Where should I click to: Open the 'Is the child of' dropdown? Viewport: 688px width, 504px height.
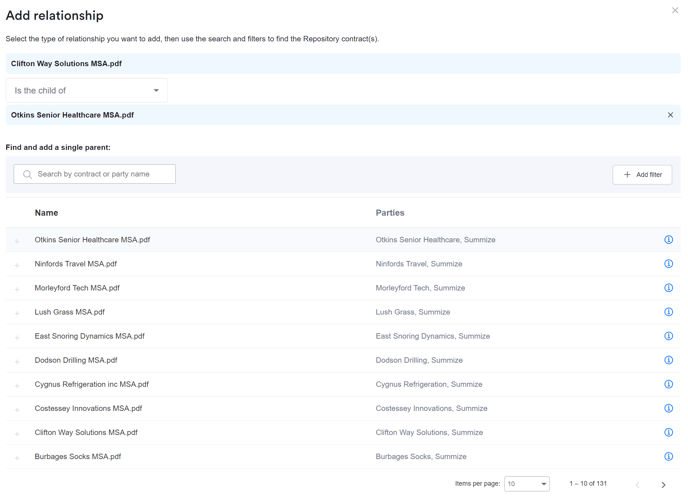click(87, 91)
